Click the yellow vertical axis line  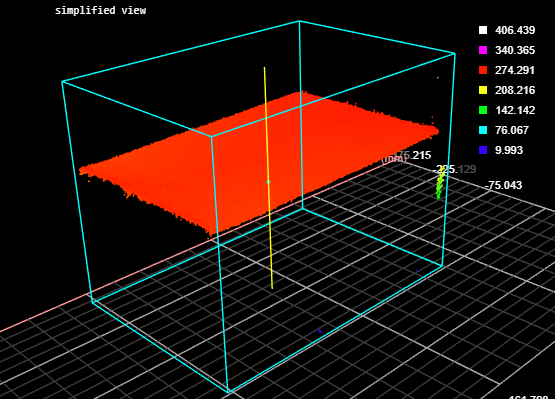(268, 178)
